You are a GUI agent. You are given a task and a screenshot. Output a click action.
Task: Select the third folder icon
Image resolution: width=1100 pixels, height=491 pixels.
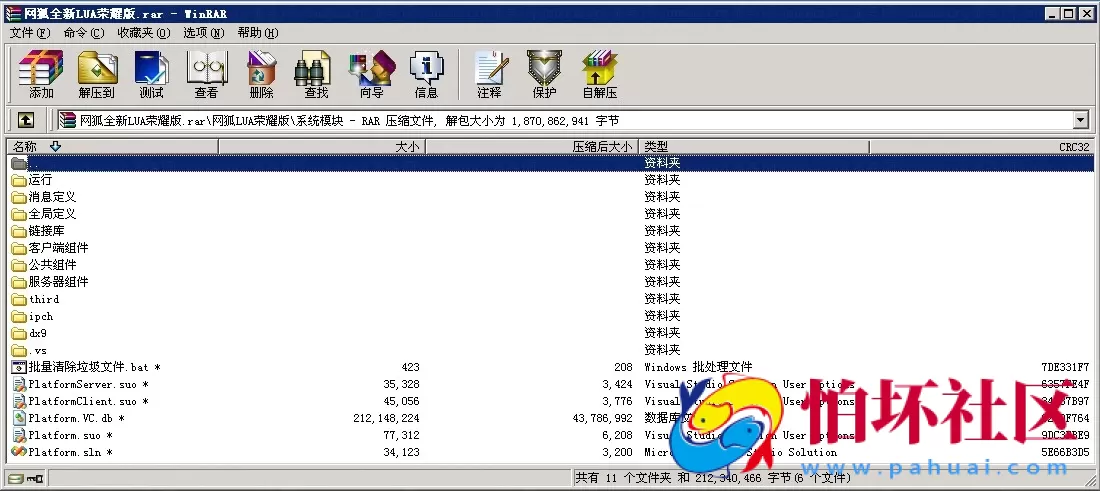19,300
